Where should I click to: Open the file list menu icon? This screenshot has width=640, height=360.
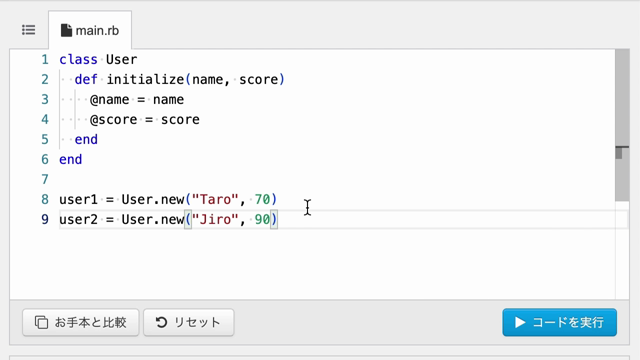point(29,30)
